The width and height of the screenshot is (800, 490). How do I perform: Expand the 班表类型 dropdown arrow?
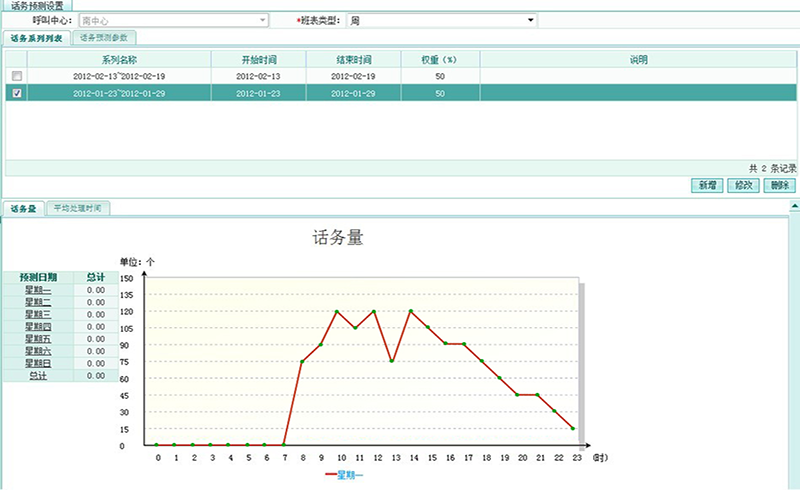(x=530, y=20)
